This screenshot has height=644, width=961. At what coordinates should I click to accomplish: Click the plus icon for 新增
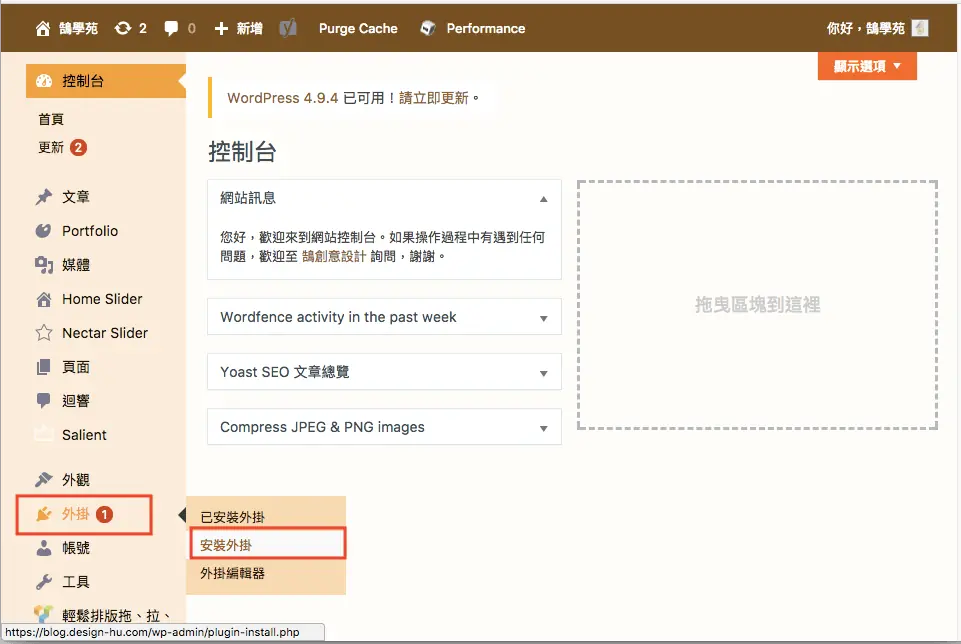click(x=221, y=29)
